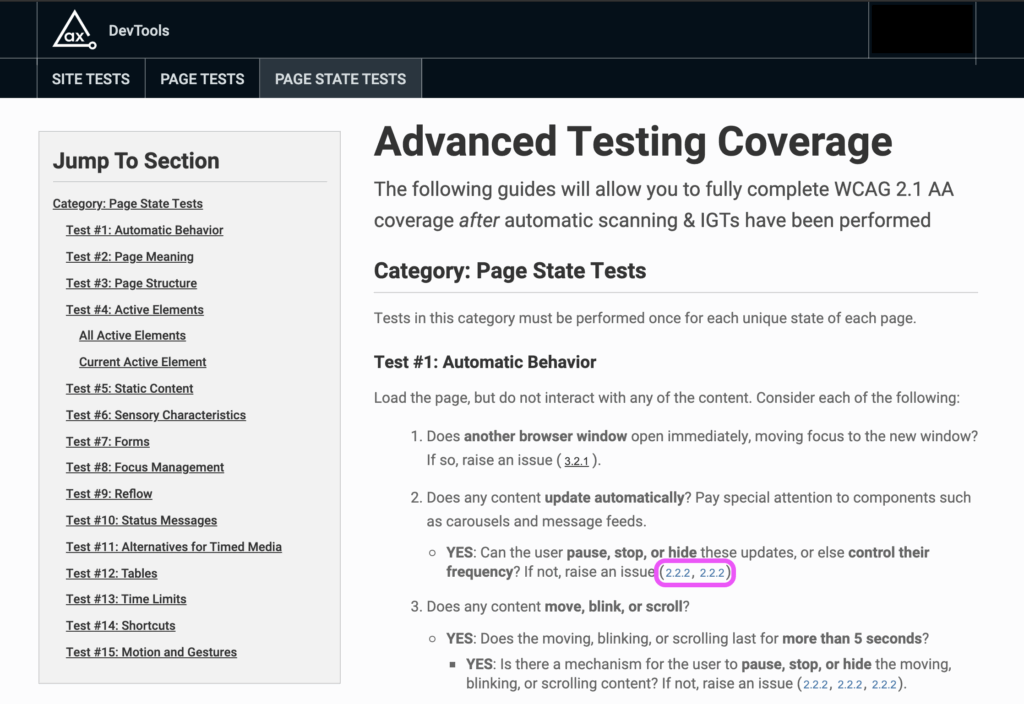The height and width of the screenshot is (704, 1024).
Task: Click the blacked-out box in the top bar
Action: coord(921,29)
